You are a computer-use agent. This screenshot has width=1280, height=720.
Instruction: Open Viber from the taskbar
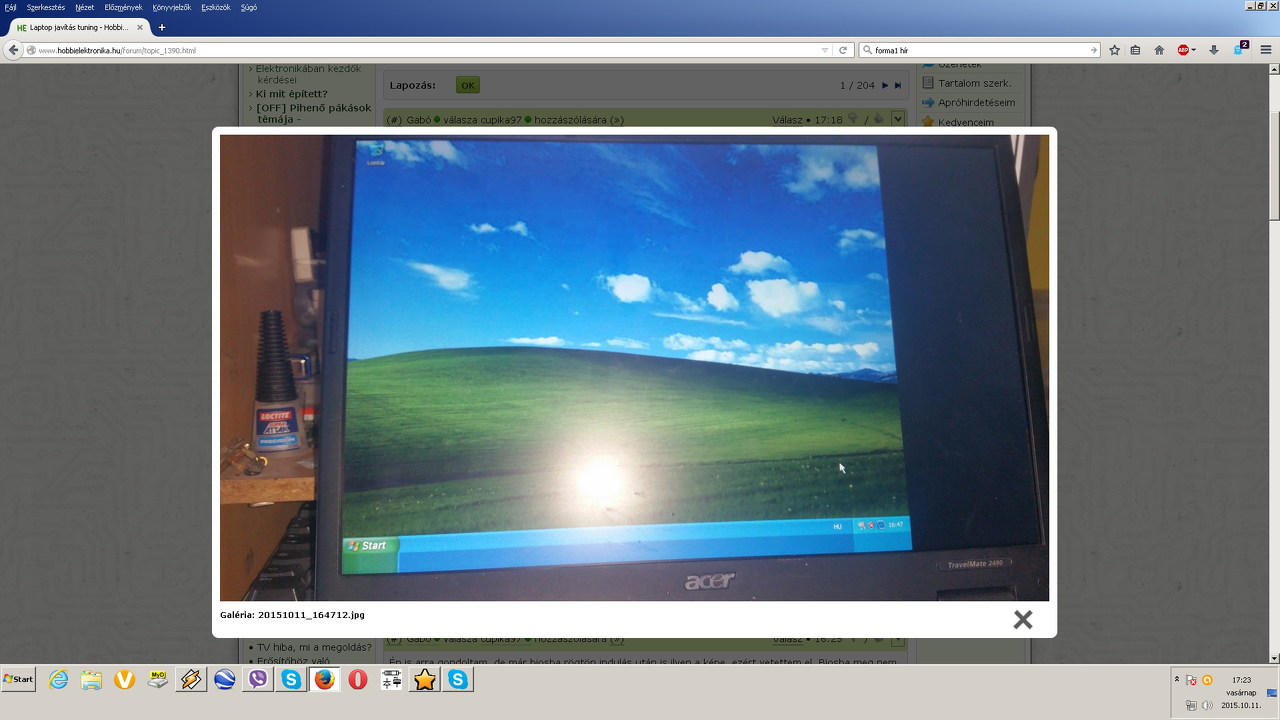(258, 680)
